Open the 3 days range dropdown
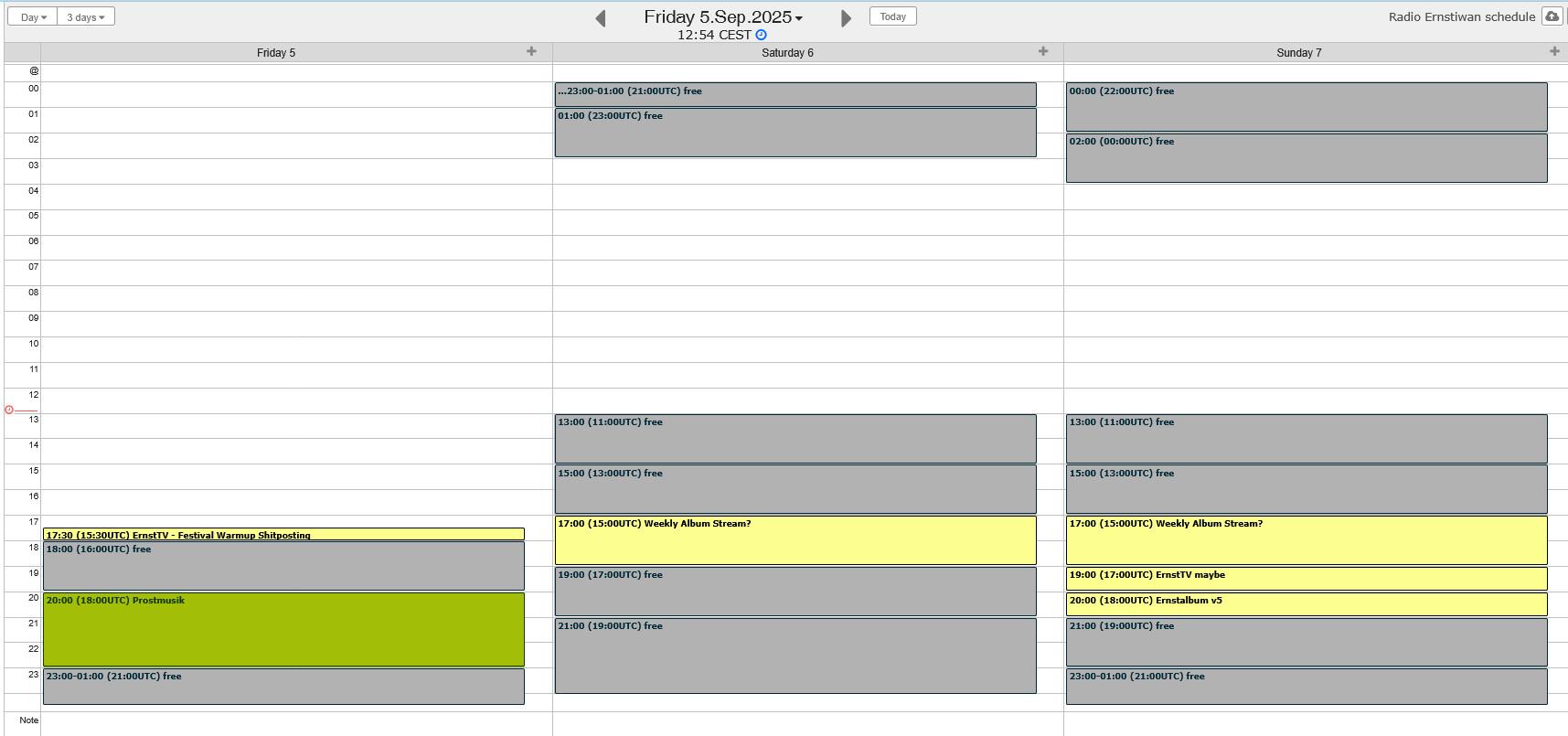Image resolution: width=1568 pixels, height=736 pixels. coord(86,16)
